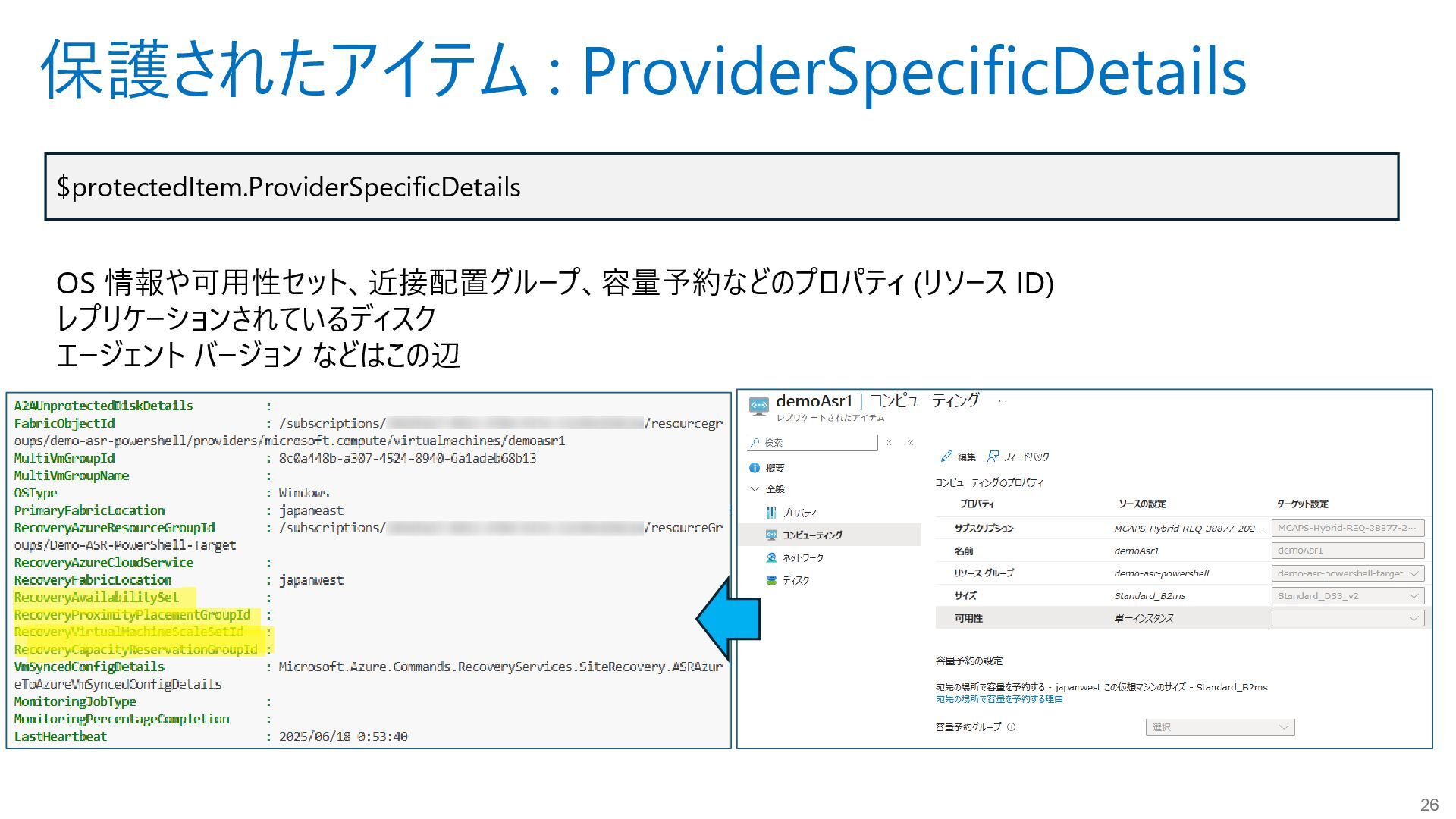Click the 概要 info icon in sidebar
Screen dimensions: 1456x819
pyautogui.click(x=755, y=468)
